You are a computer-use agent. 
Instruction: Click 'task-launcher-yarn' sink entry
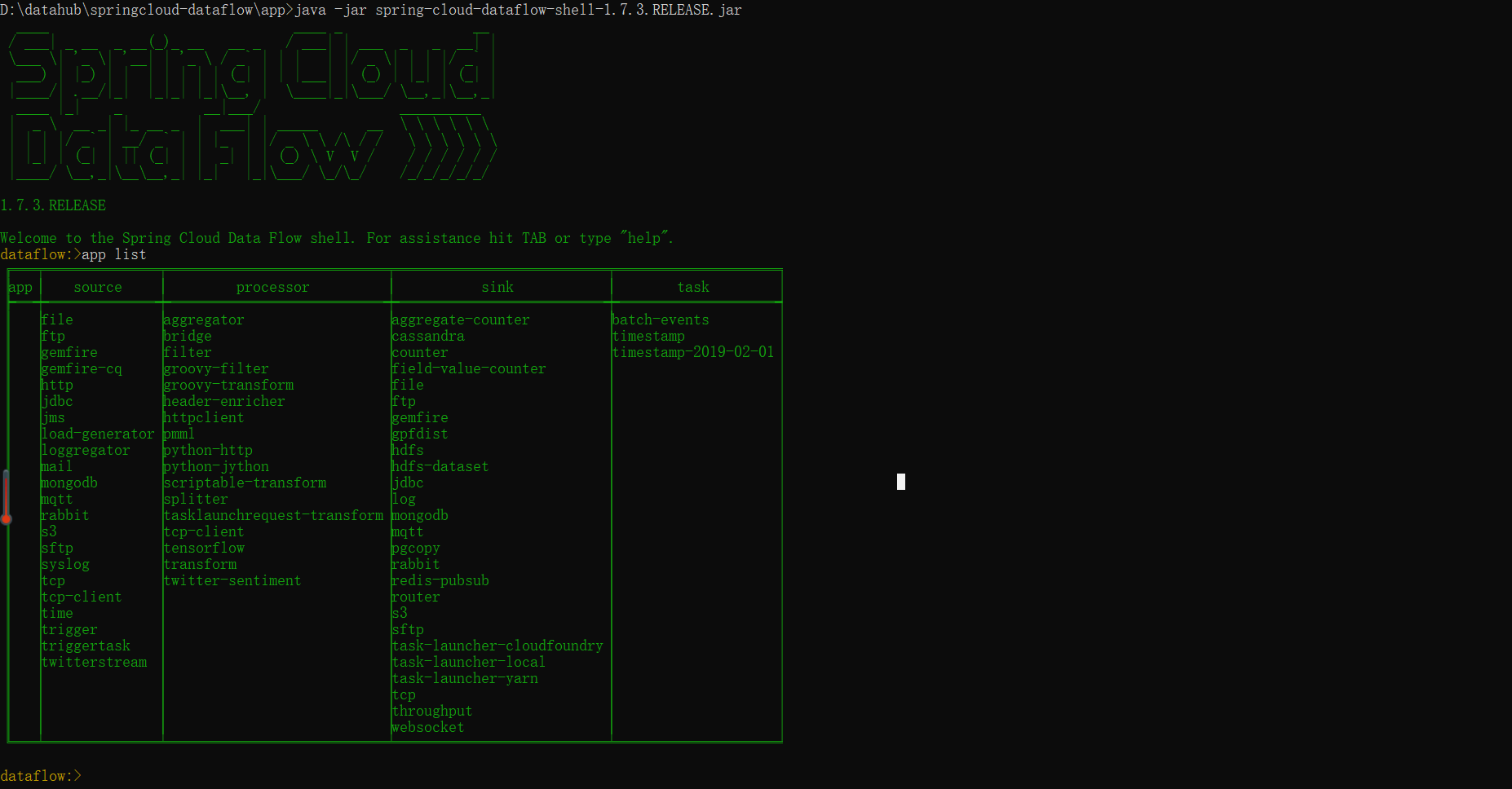coord(465,678)
